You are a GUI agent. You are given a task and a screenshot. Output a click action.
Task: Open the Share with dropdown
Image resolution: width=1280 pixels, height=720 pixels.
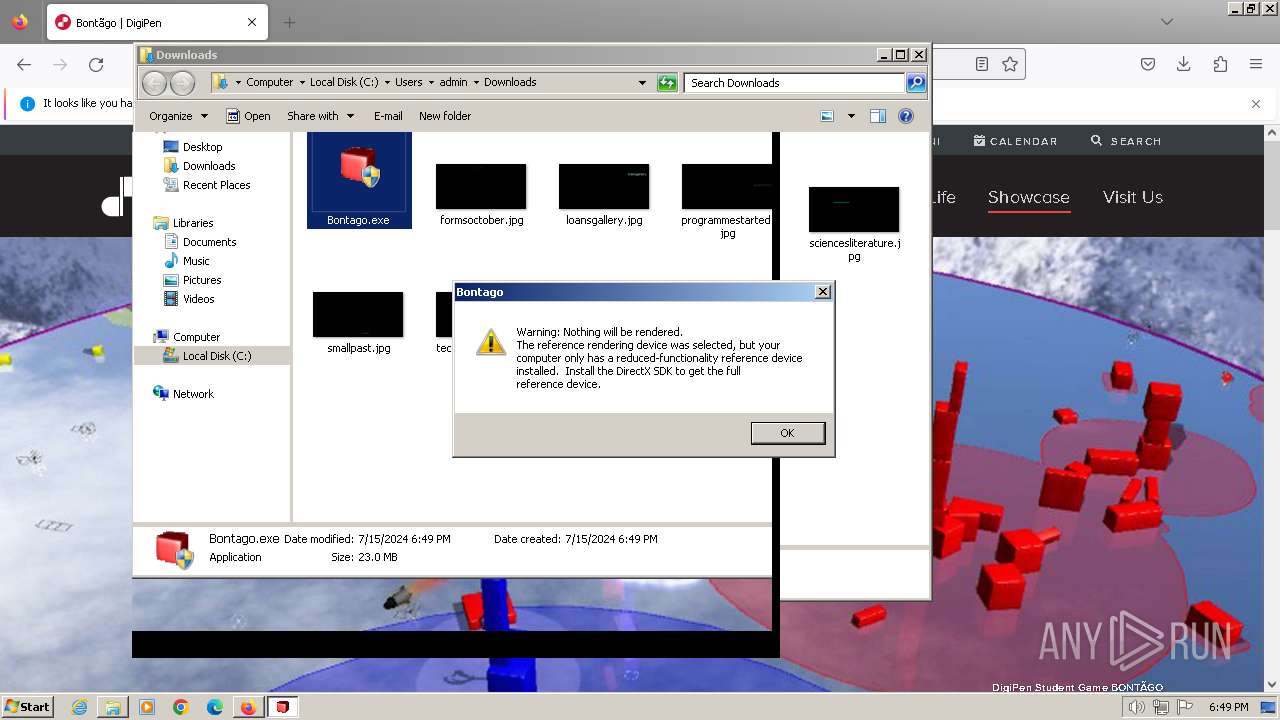pyautogui.click(x=320, y=116)
